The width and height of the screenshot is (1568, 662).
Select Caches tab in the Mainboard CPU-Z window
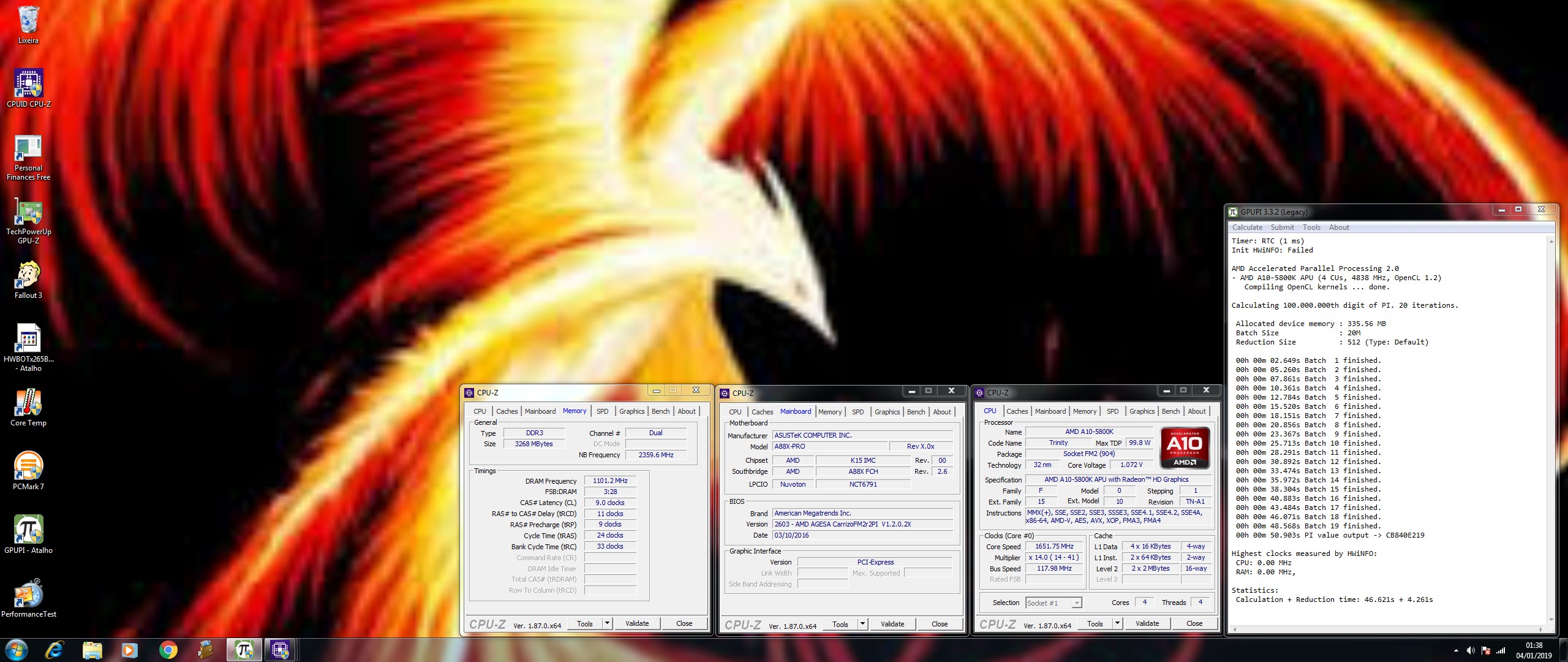point(762,412)
